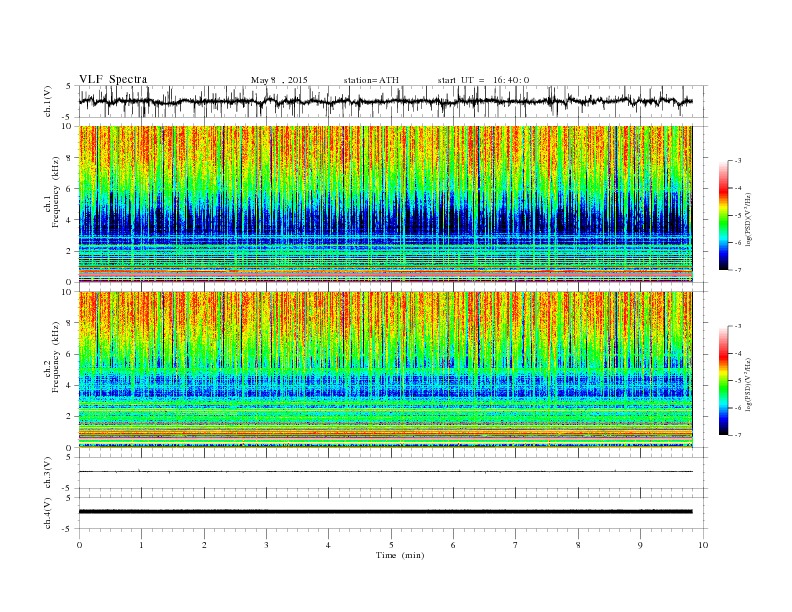
Task: Click the '3' tick on the time axis
Action: point(266,545)
